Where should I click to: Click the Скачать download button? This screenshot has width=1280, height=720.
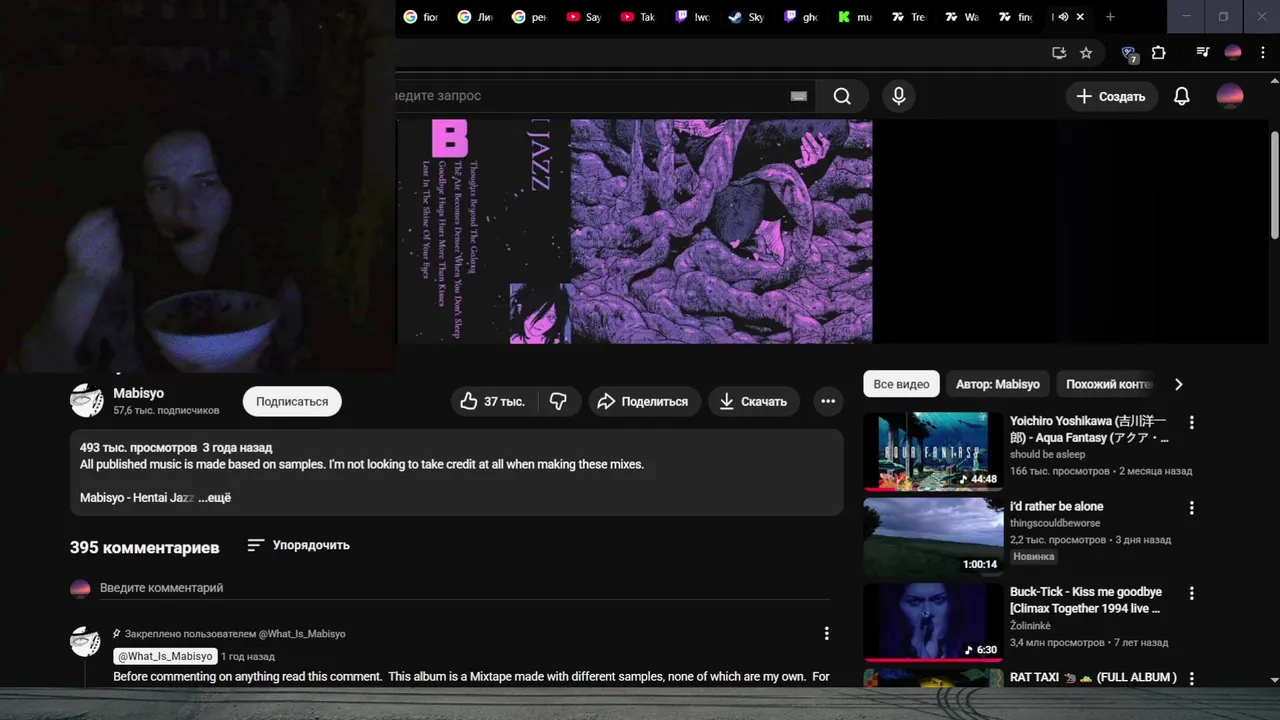point(754,401)
